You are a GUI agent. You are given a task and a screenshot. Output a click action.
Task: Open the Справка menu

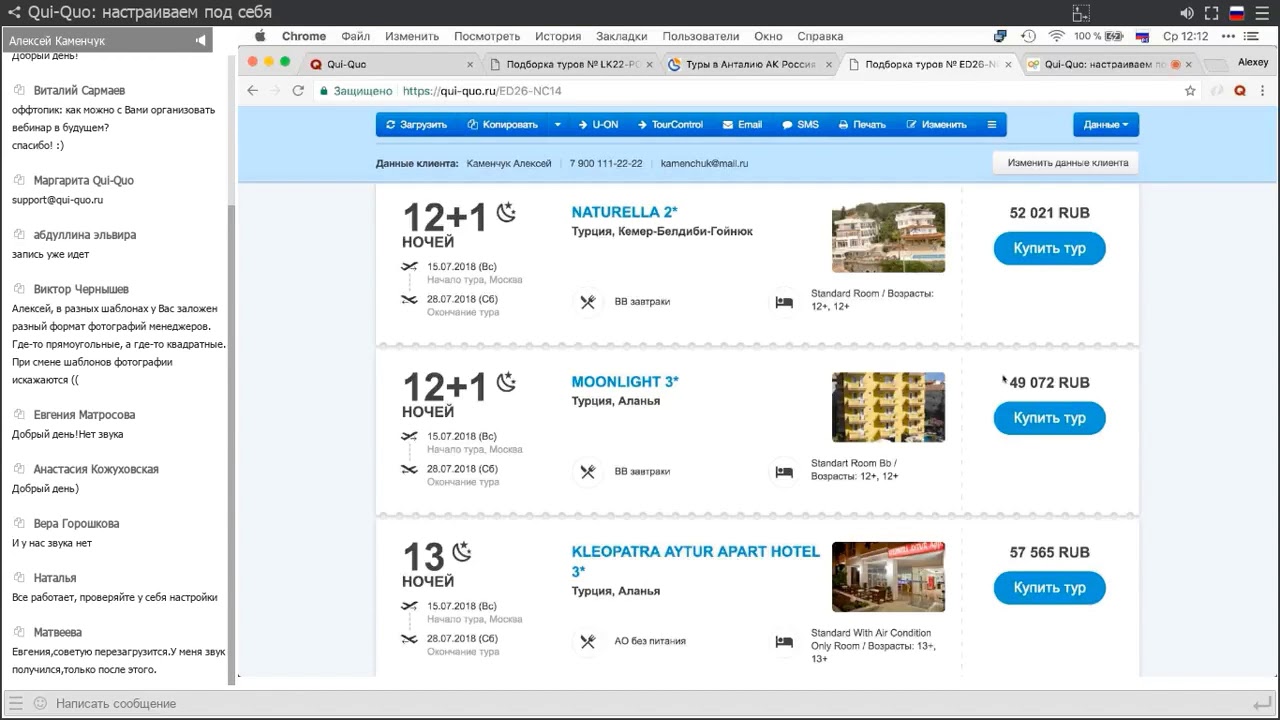pos(820,36)
